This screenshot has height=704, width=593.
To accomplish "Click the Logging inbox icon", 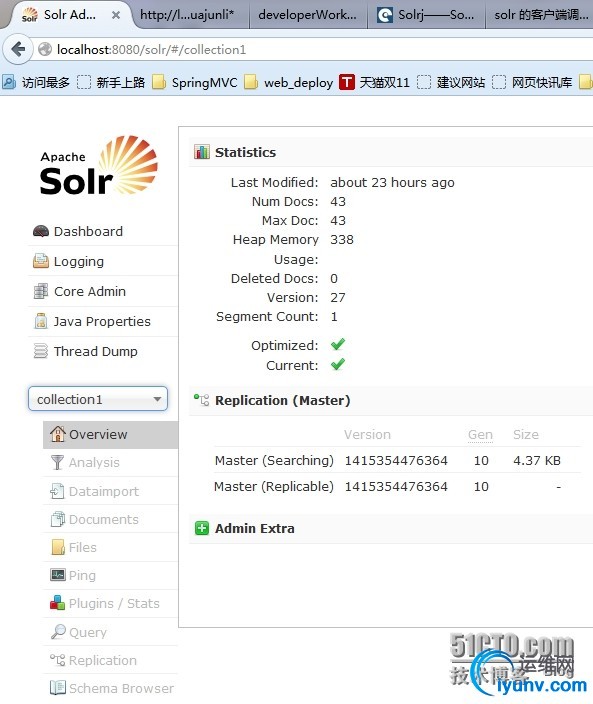I will 41,261.
